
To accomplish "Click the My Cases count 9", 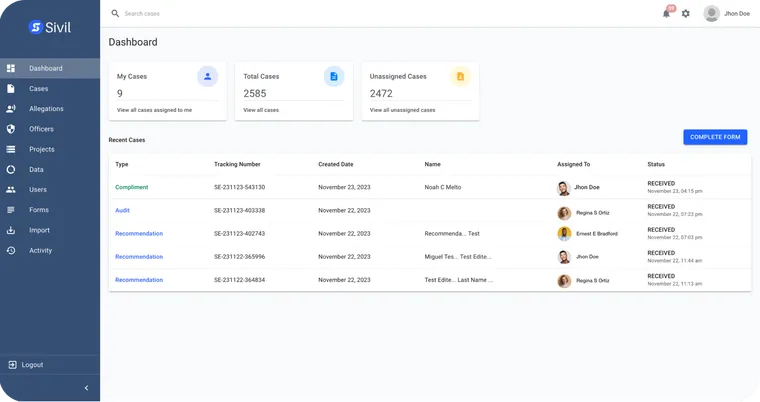I will [x=120, y=93].
